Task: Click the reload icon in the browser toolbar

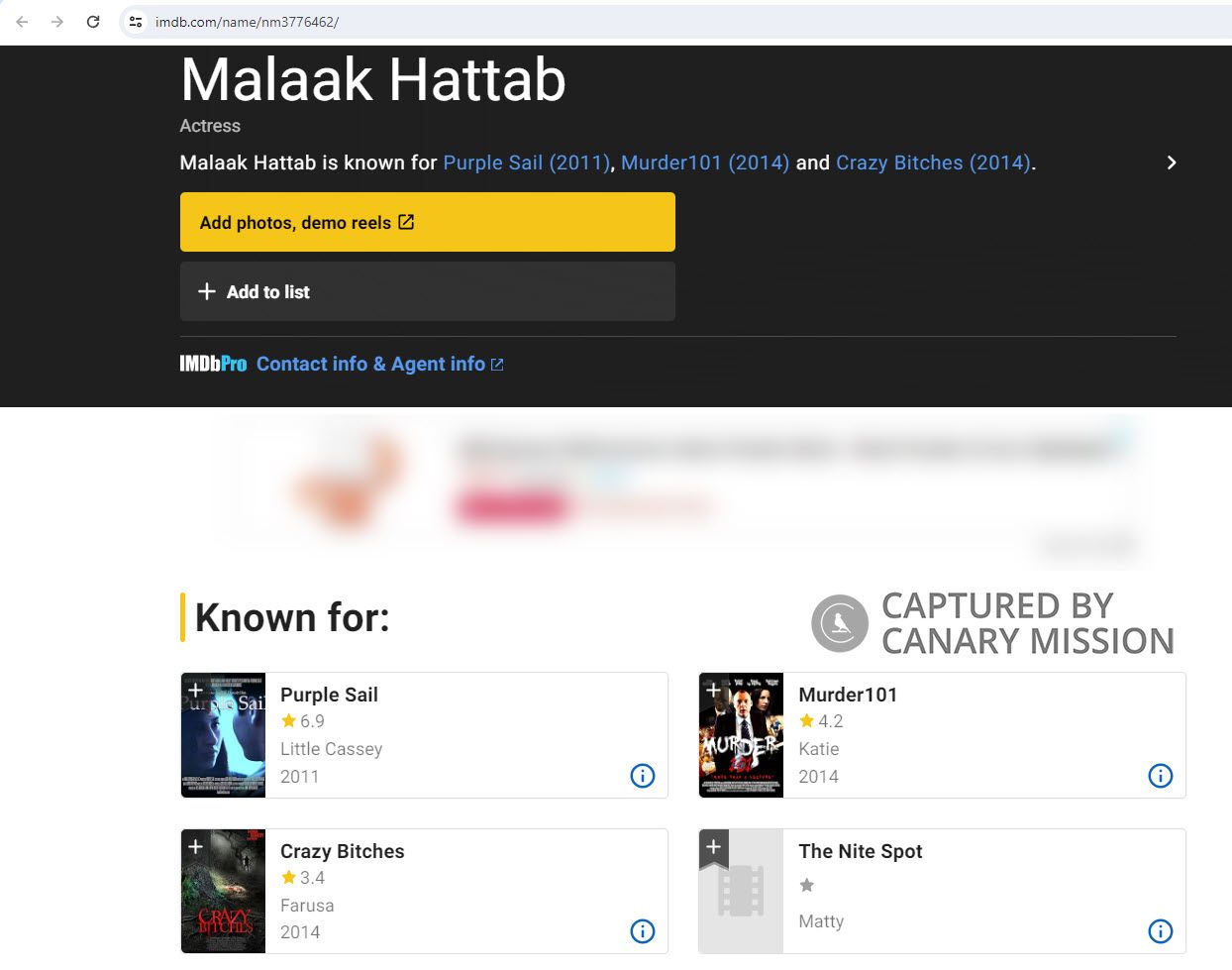Action: click(92, 21)
